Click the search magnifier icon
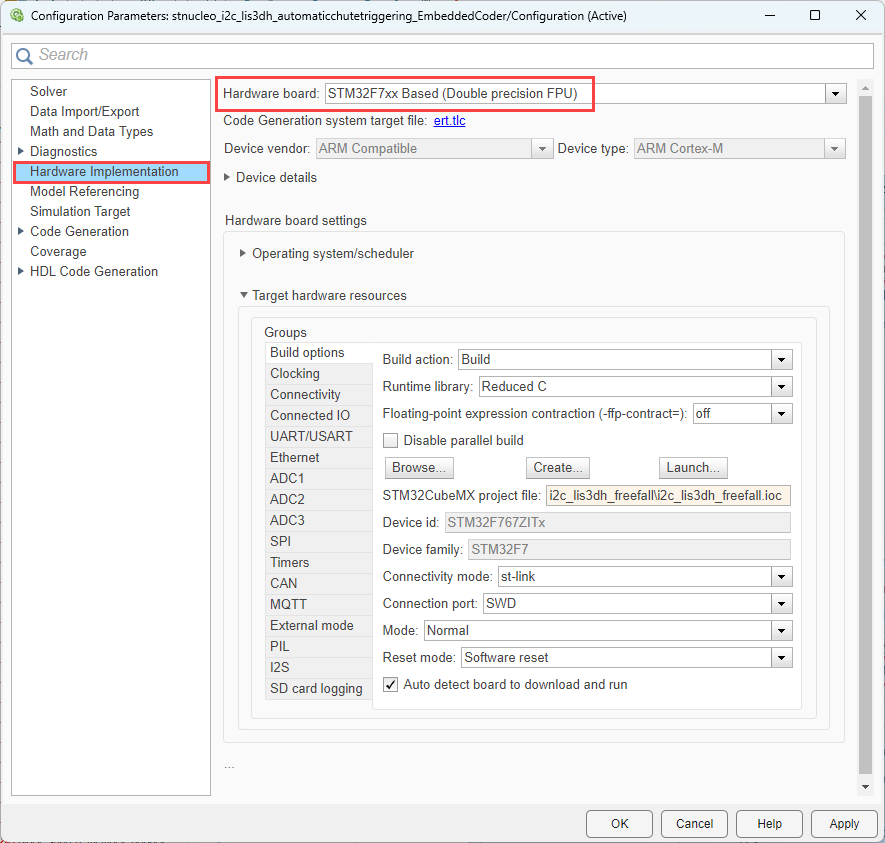Viewport: 885px width, 843px height. (x=24, y=55)
